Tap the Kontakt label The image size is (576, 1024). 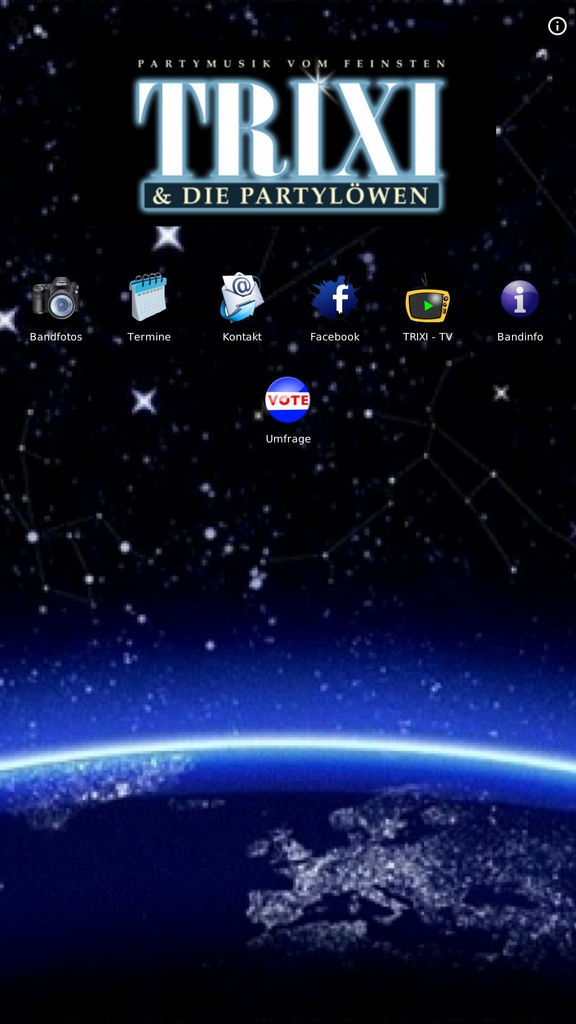242,337
